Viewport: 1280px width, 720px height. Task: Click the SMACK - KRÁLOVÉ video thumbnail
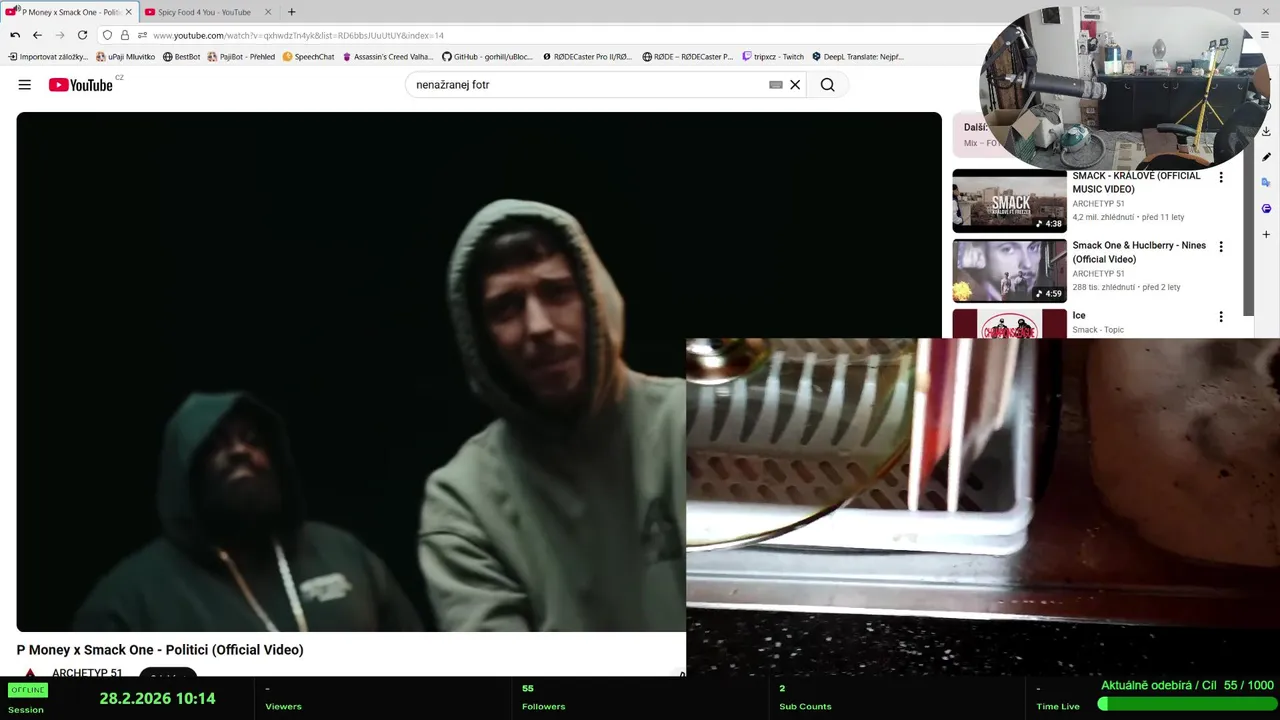point(1009,201)
